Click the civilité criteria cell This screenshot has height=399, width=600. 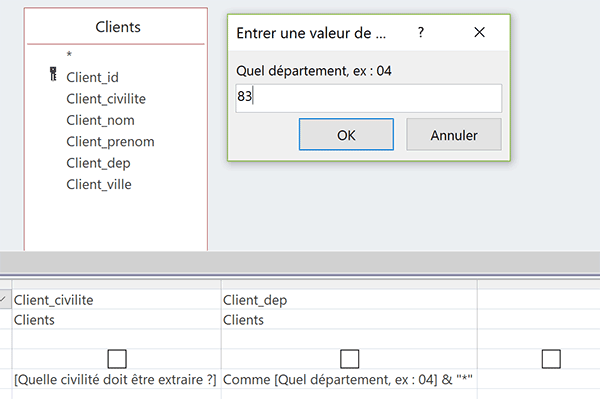[116, 379]
